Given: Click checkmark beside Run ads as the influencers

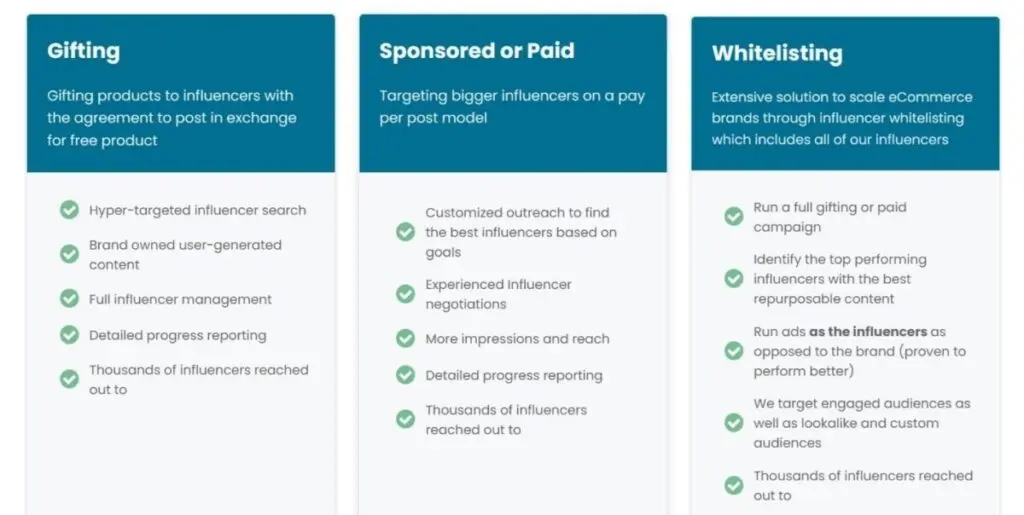Looking at the screenshot, I should point(734,351).
